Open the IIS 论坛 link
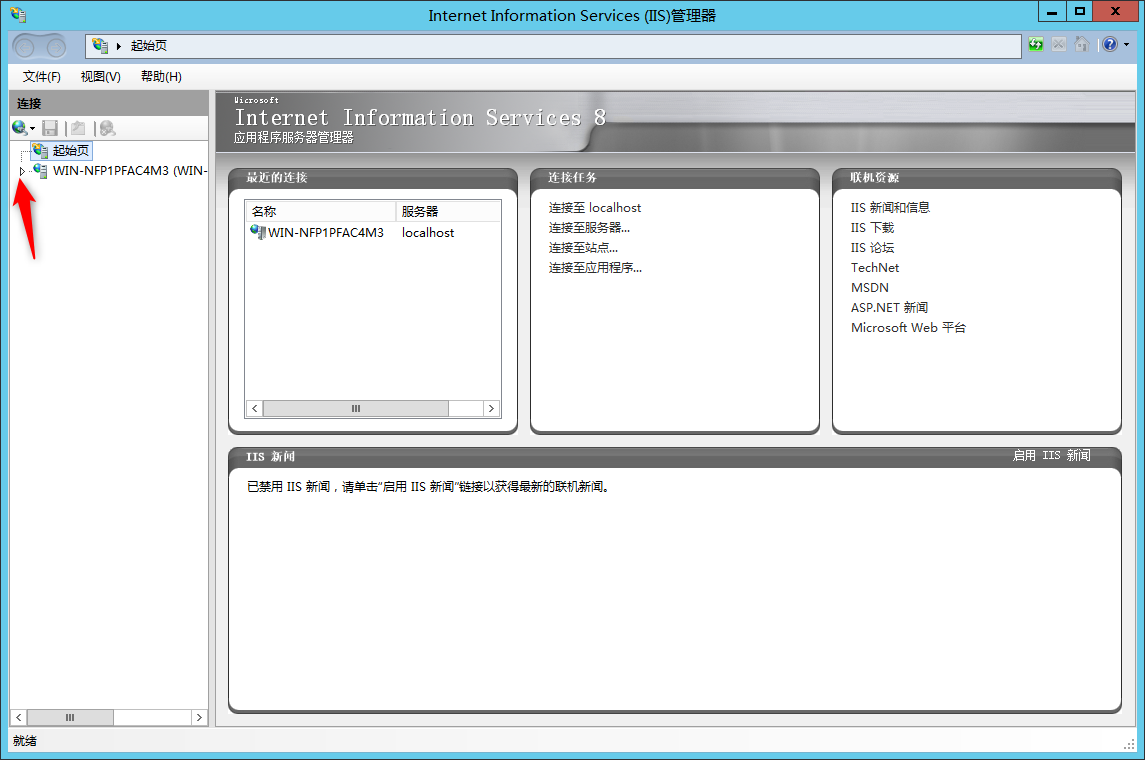 [x=872, y=248]
